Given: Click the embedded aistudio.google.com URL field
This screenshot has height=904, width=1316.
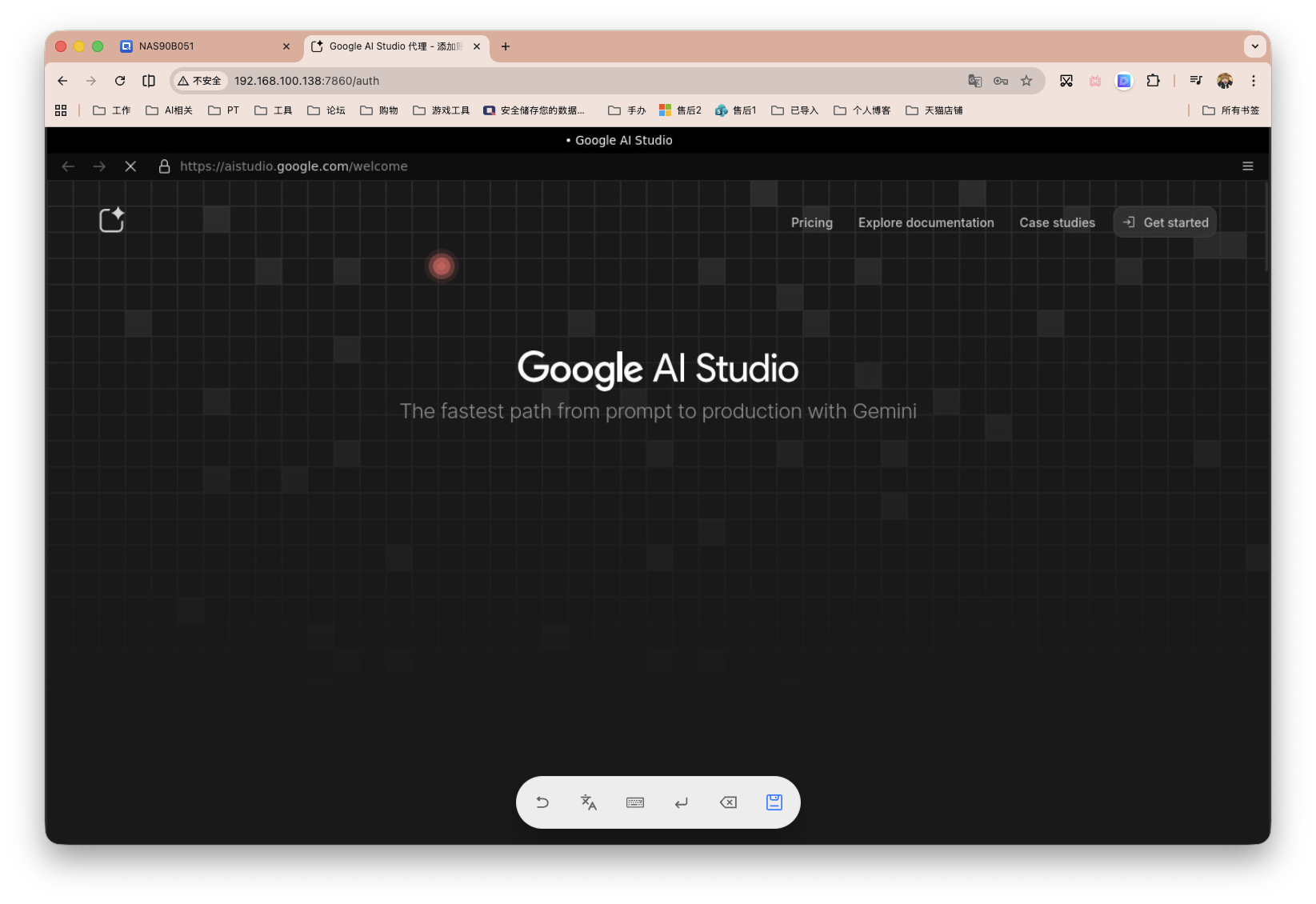Looking at the screenshot, I should (294, 166).
